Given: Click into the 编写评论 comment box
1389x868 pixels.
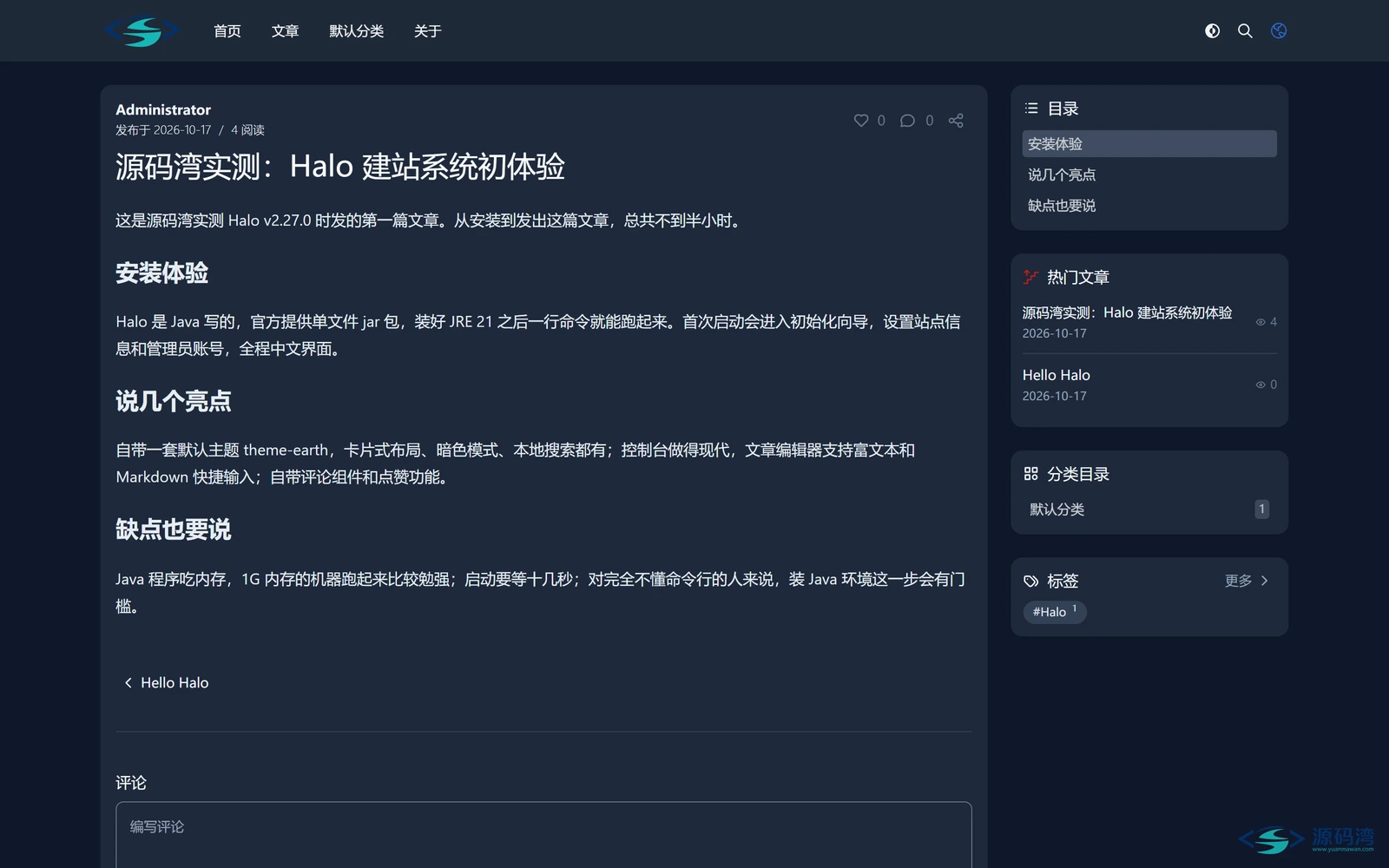Looking at the screenshot, I should [x=543, y=835].
